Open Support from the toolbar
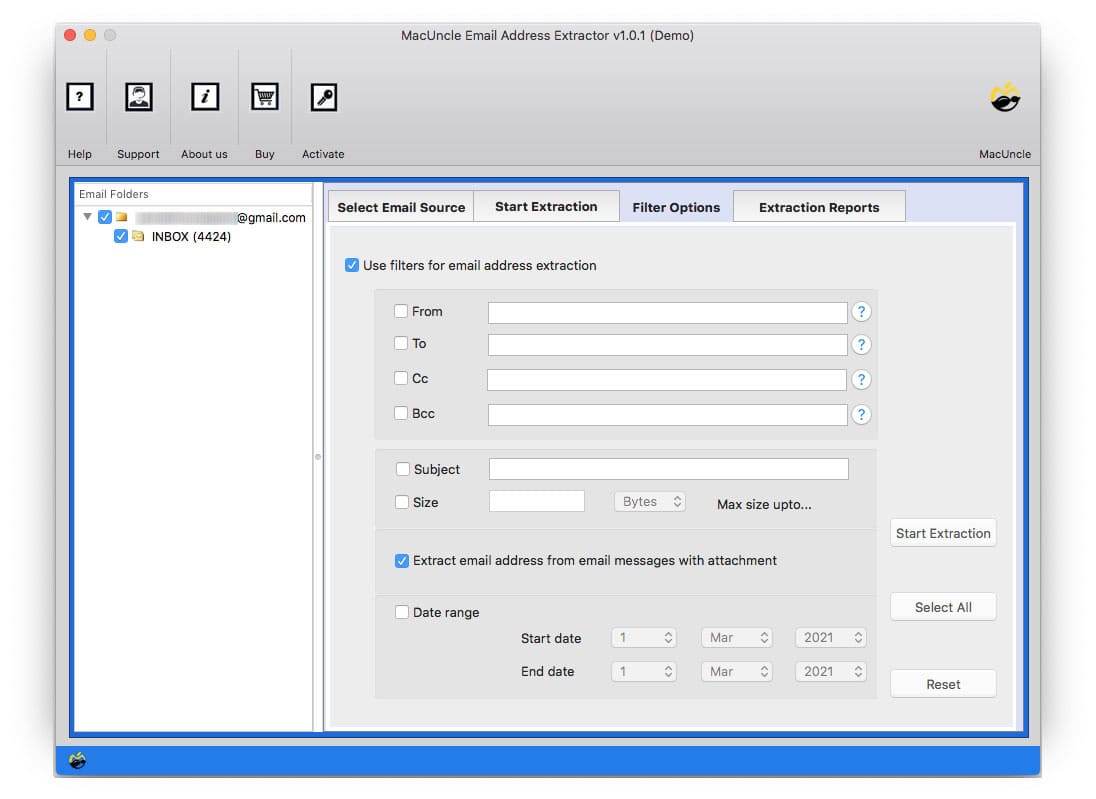The height and width of the screenshot is (799, 1096). pyautogui.click(x=138, y=96)
